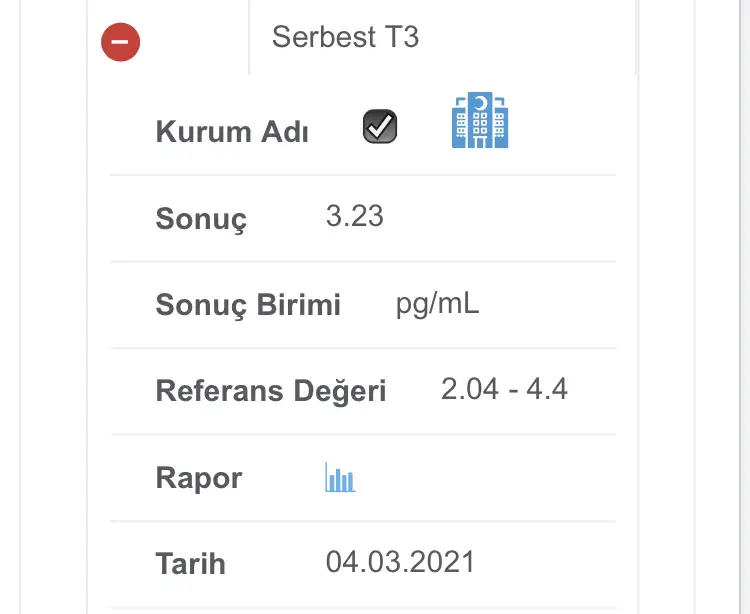The width and height of the screenshot is (750, 614).
Task: Click the Serbest T3 test name
Action: point(345,37)
